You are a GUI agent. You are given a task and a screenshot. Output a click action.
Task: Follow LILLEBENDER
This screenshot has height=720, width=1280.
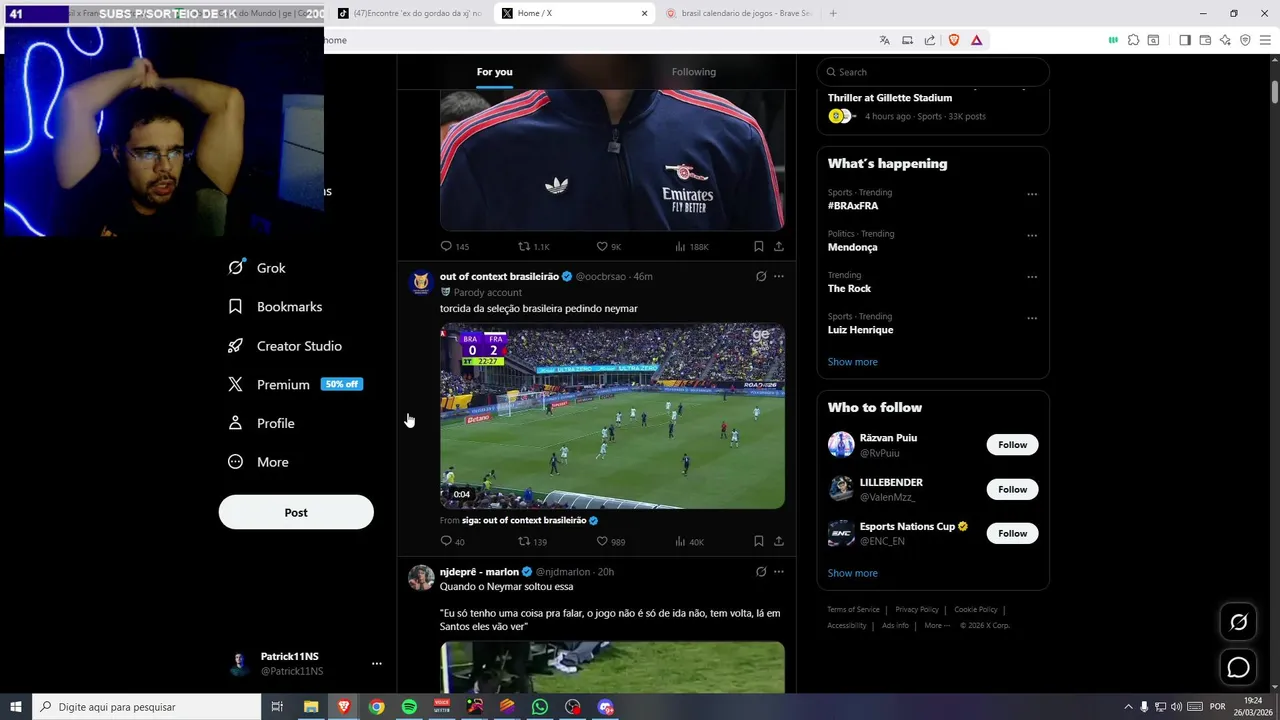[x=1012, y=489]
